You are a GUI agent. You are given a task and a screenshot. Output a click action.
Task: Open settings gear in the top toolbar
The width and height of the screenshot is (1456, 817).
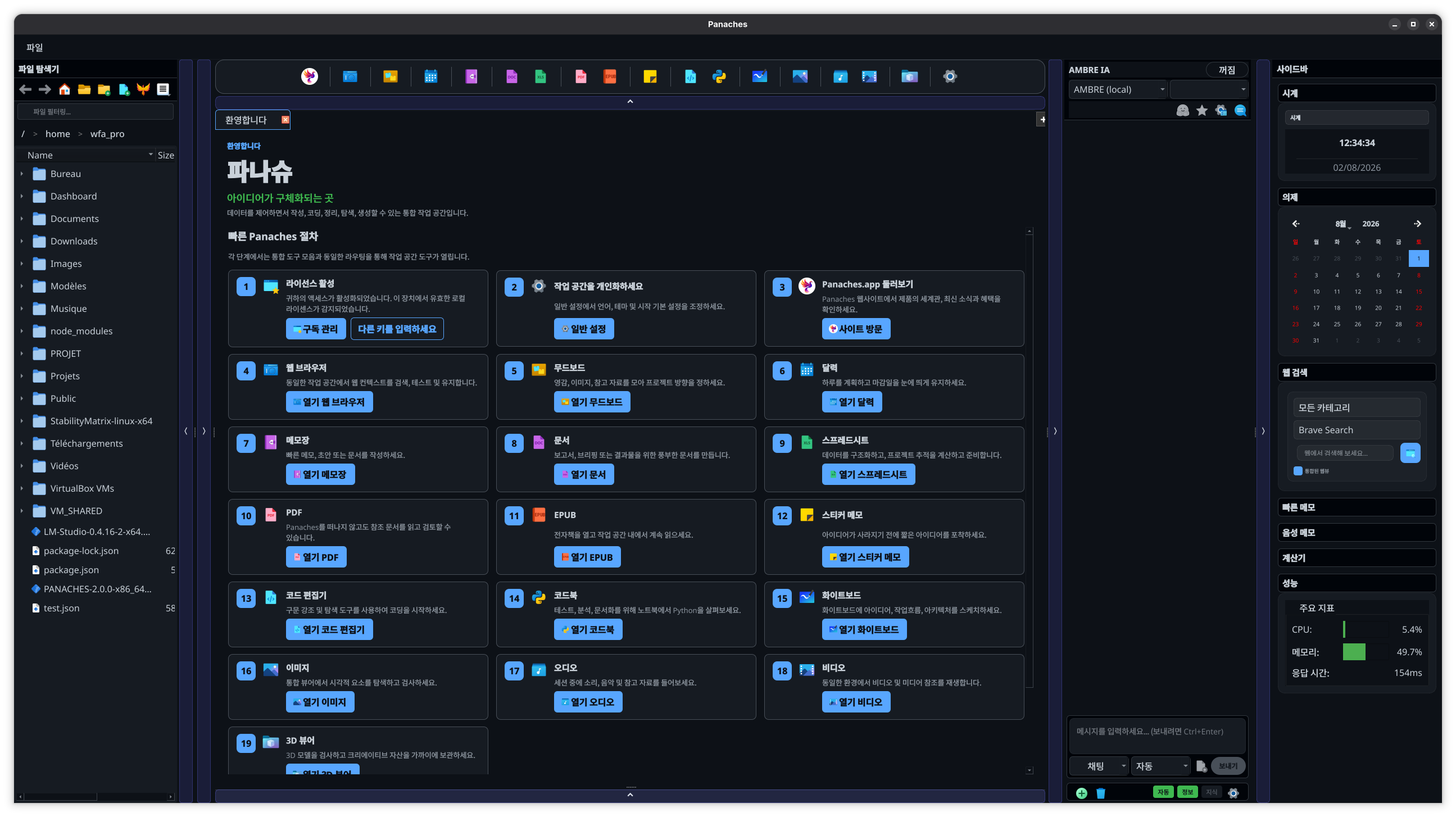[x=950, y=76]
